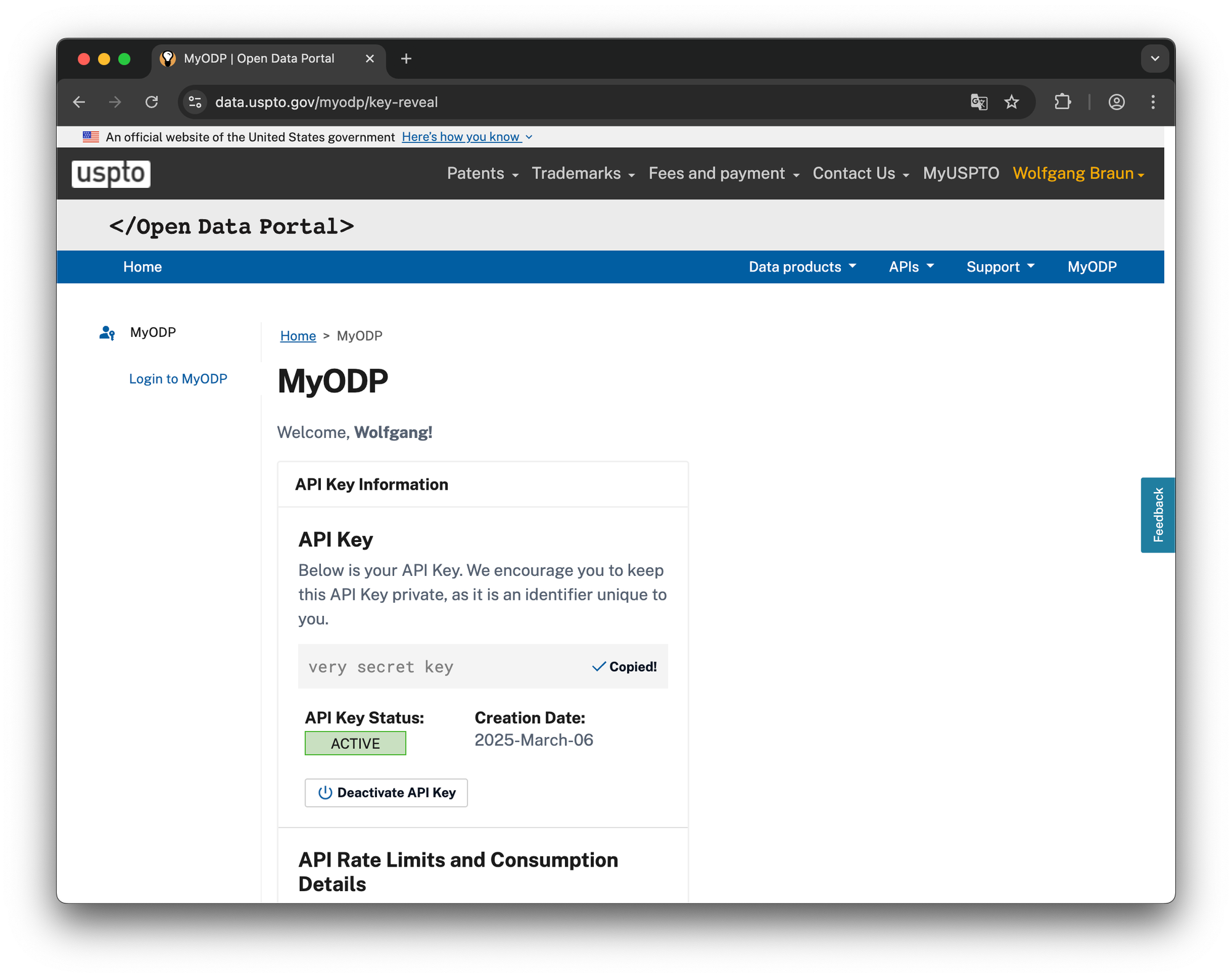Click the MyODP user icon in sidebar
This screenshot has height=978, width=1232.
pyautogui.click(x=107, y=333)
